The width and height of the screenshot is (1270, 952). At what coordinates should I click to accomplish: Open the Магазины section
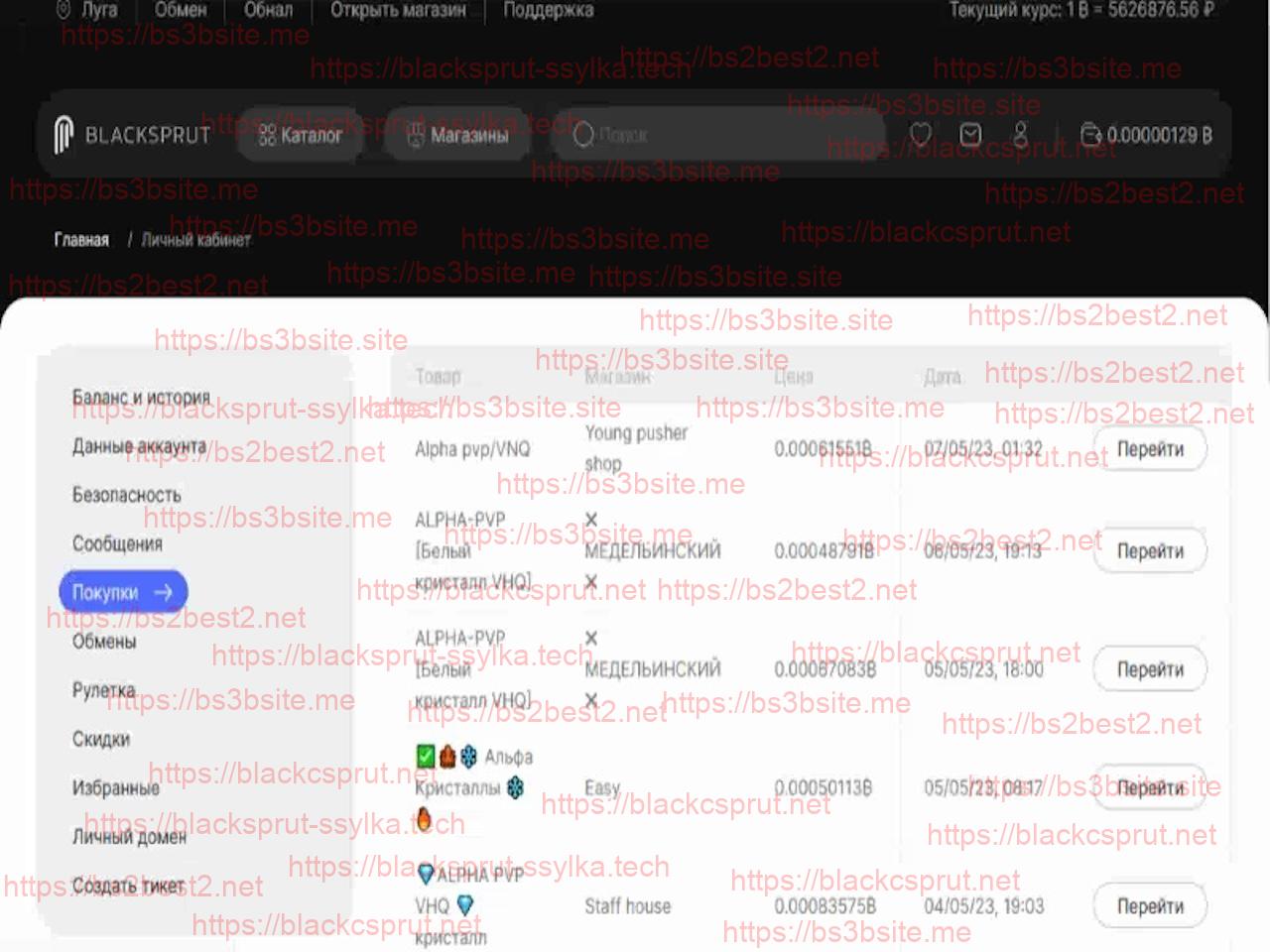(460, 135)
